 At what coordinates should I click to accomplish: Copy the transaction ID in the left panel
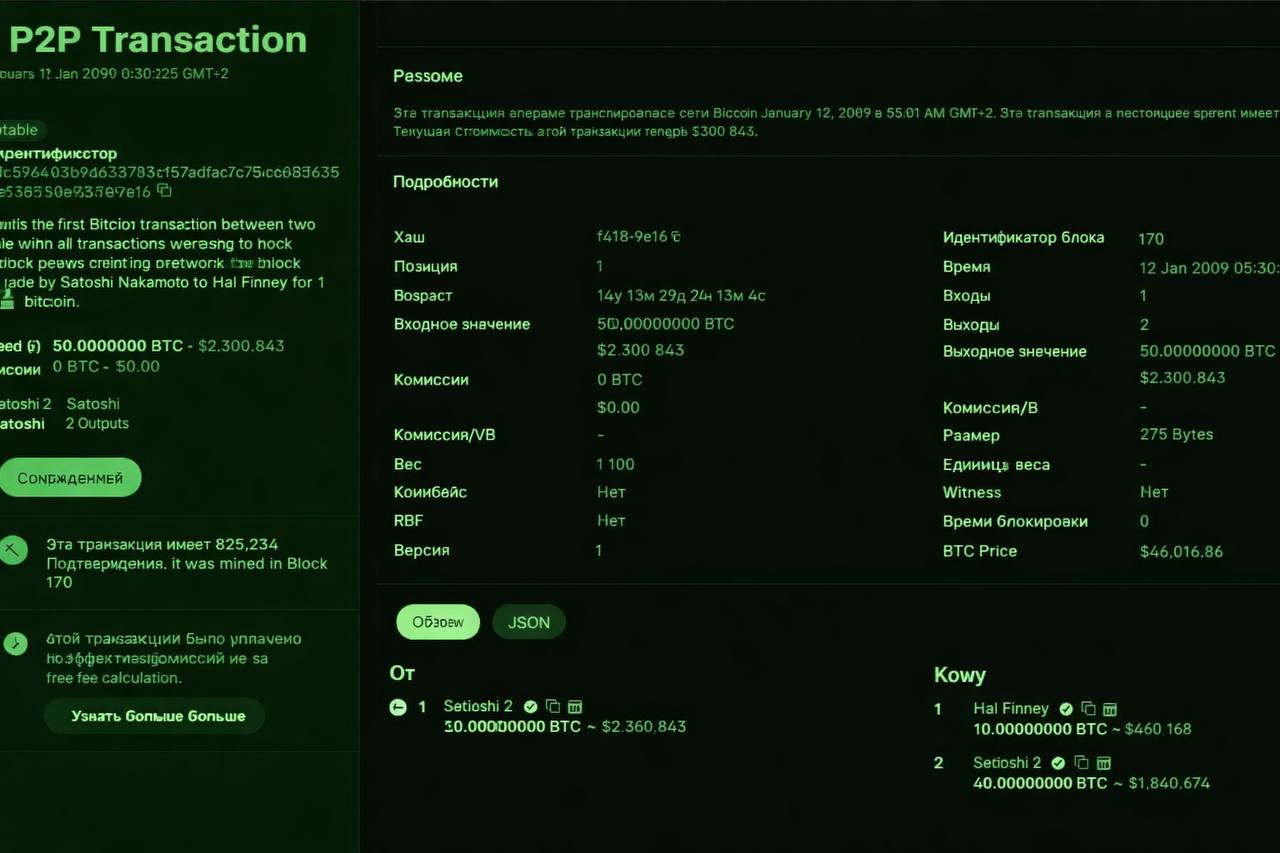coord(165,191)
